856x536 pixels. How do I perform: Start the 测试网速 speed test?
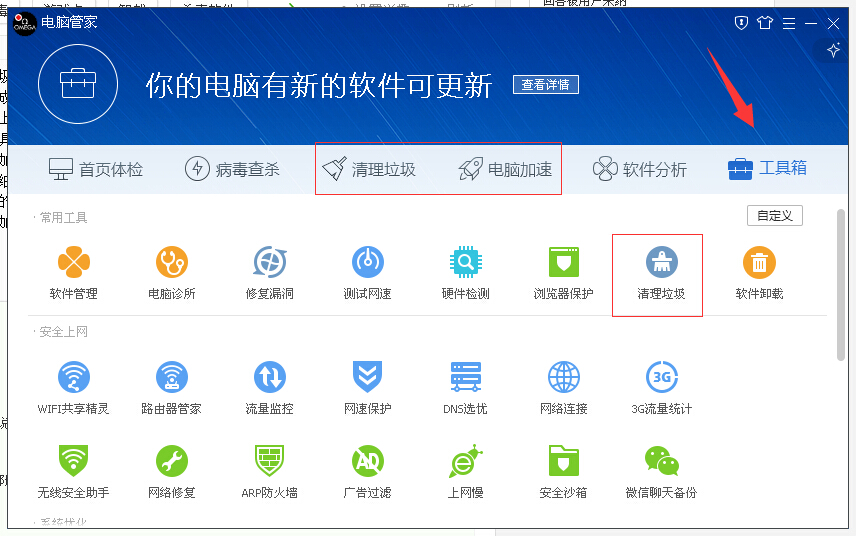pyautogui.click(x=367, y=273)
